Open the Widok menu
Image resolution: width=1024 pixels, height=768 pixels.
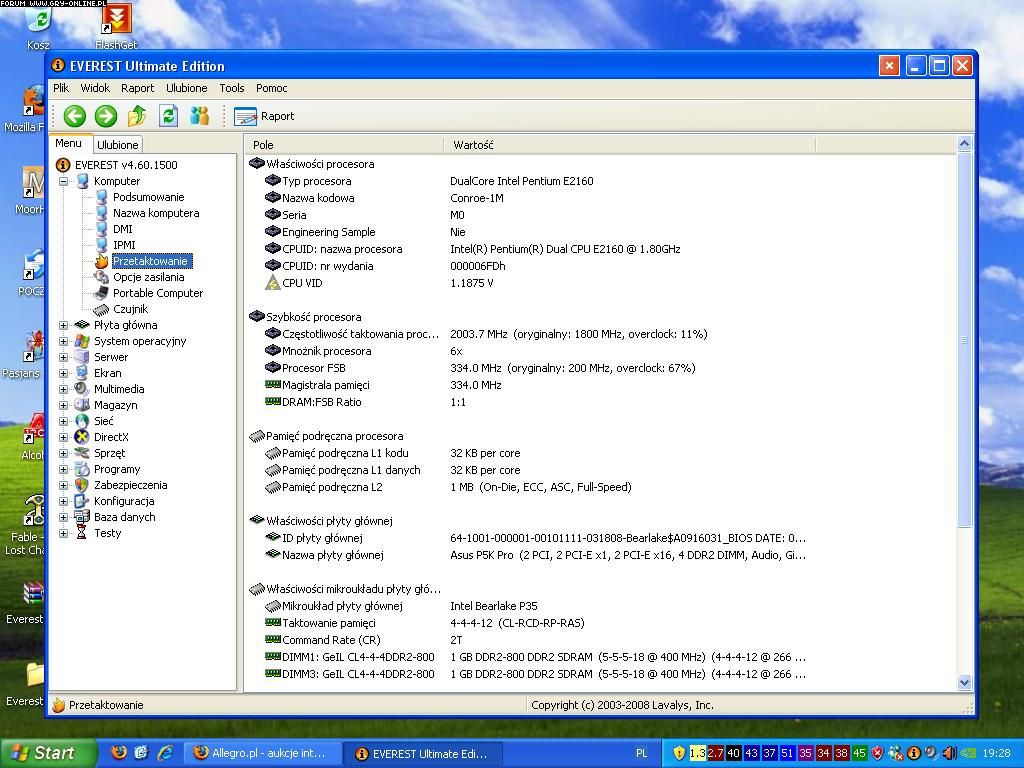[x=95, y=88]
